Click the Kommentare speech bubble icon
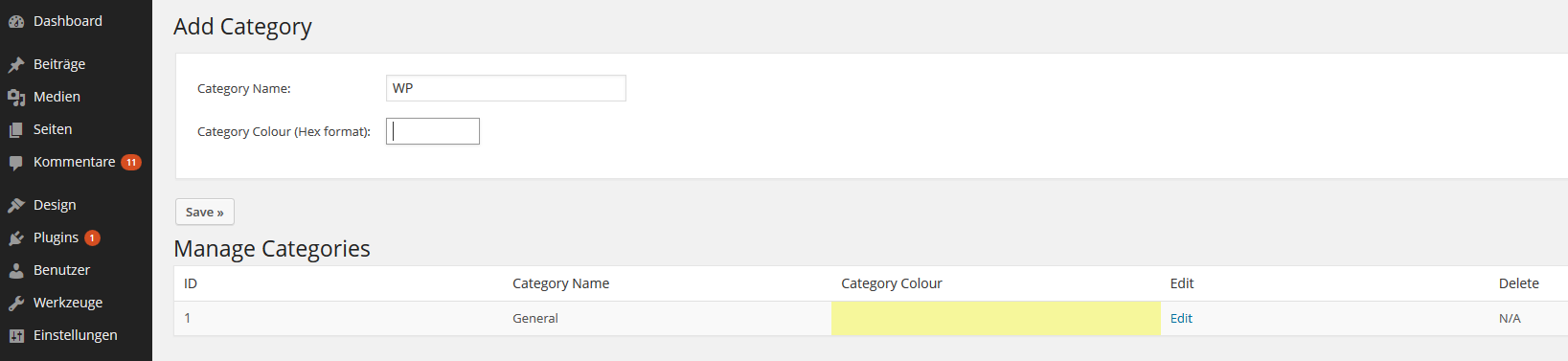The image size is (1568, 361). [16, 163]
